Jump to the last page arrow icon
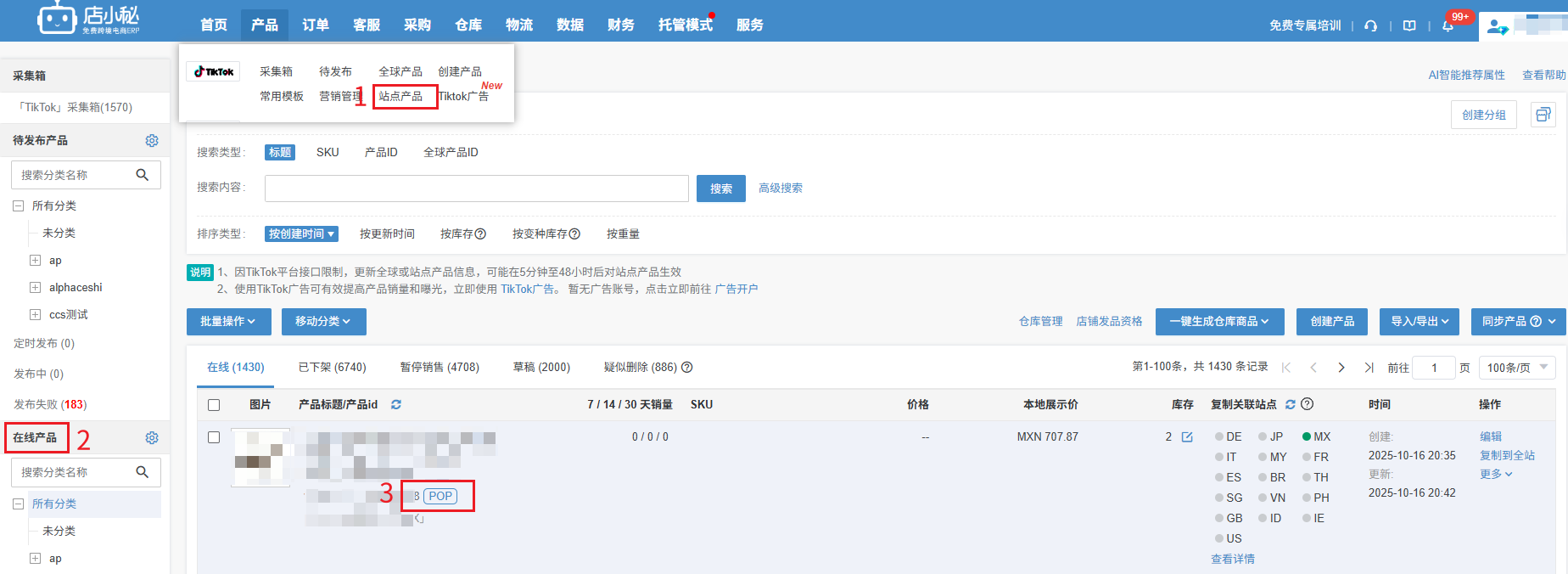The height and width of the screenshot is (574, 1568). [1369, 367]
